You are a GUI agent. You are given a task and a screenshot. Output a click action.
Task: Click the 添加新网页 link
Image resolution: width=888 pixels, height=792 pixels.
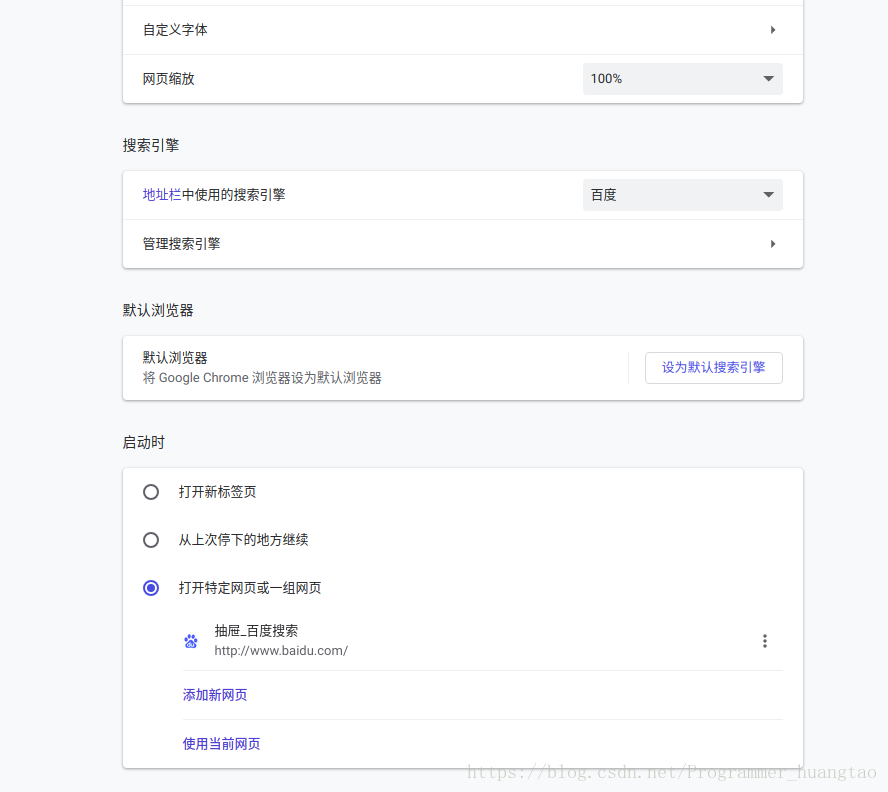[215, 695]
